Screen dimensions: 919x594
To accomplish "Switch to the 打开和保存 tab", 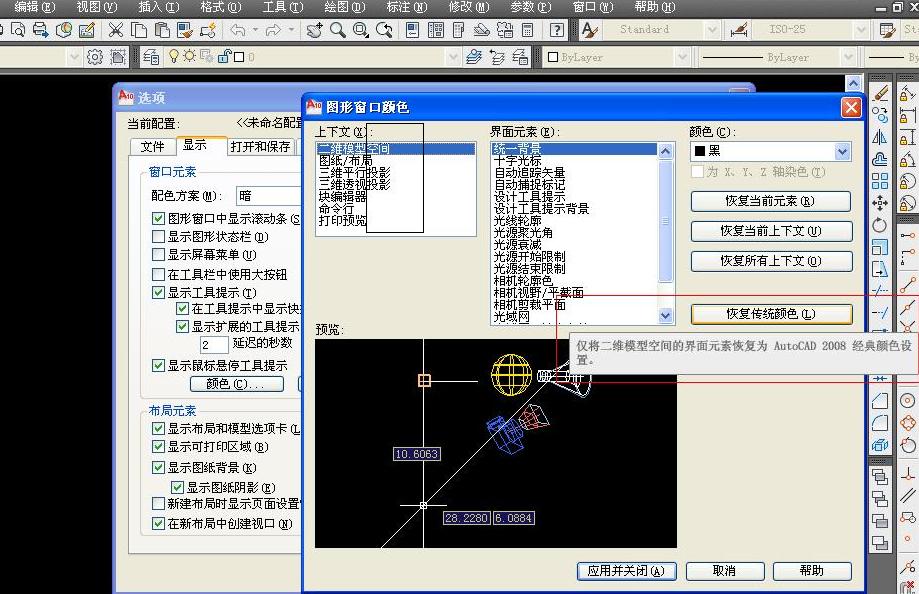I will click(260, 147).
